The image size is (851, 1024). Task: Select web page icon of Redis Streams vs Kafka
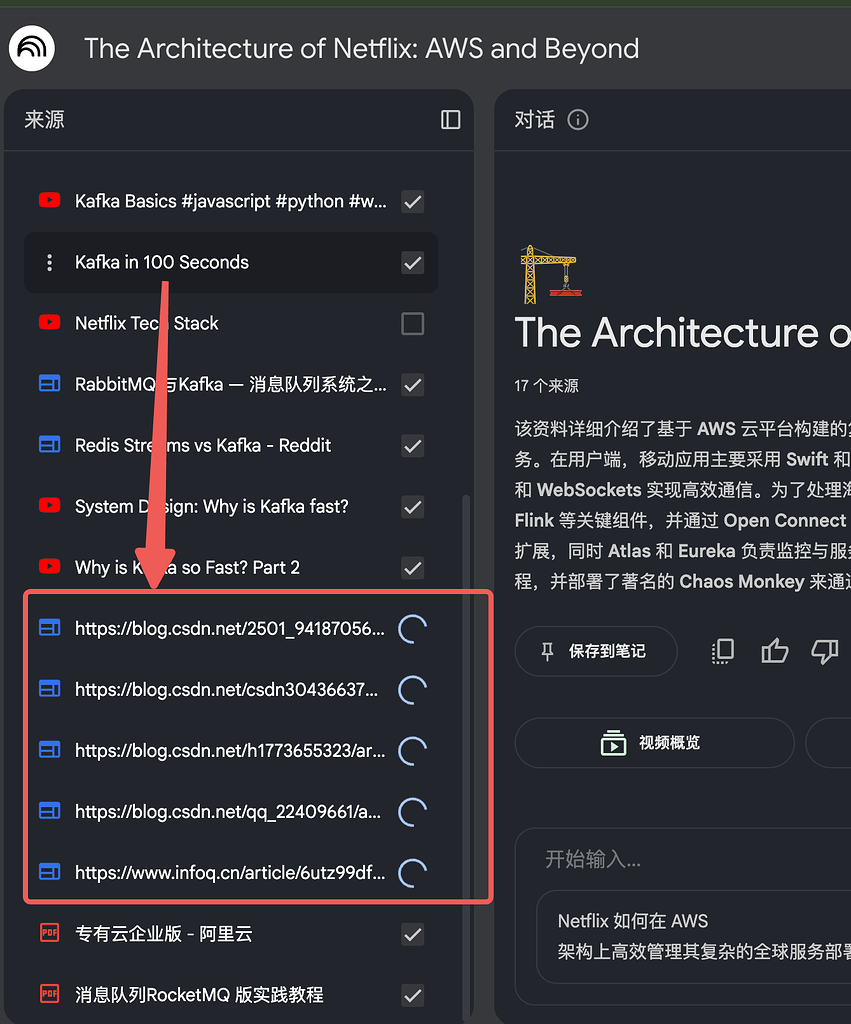[x=50, y=445]
